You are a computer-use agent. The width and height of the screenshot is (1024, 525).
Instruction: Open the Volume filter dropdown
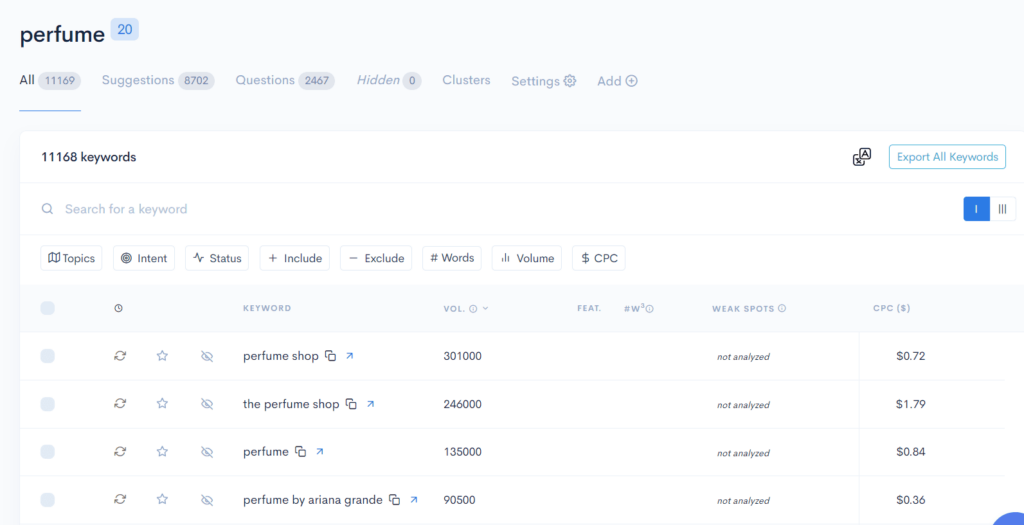pos(526,258)
